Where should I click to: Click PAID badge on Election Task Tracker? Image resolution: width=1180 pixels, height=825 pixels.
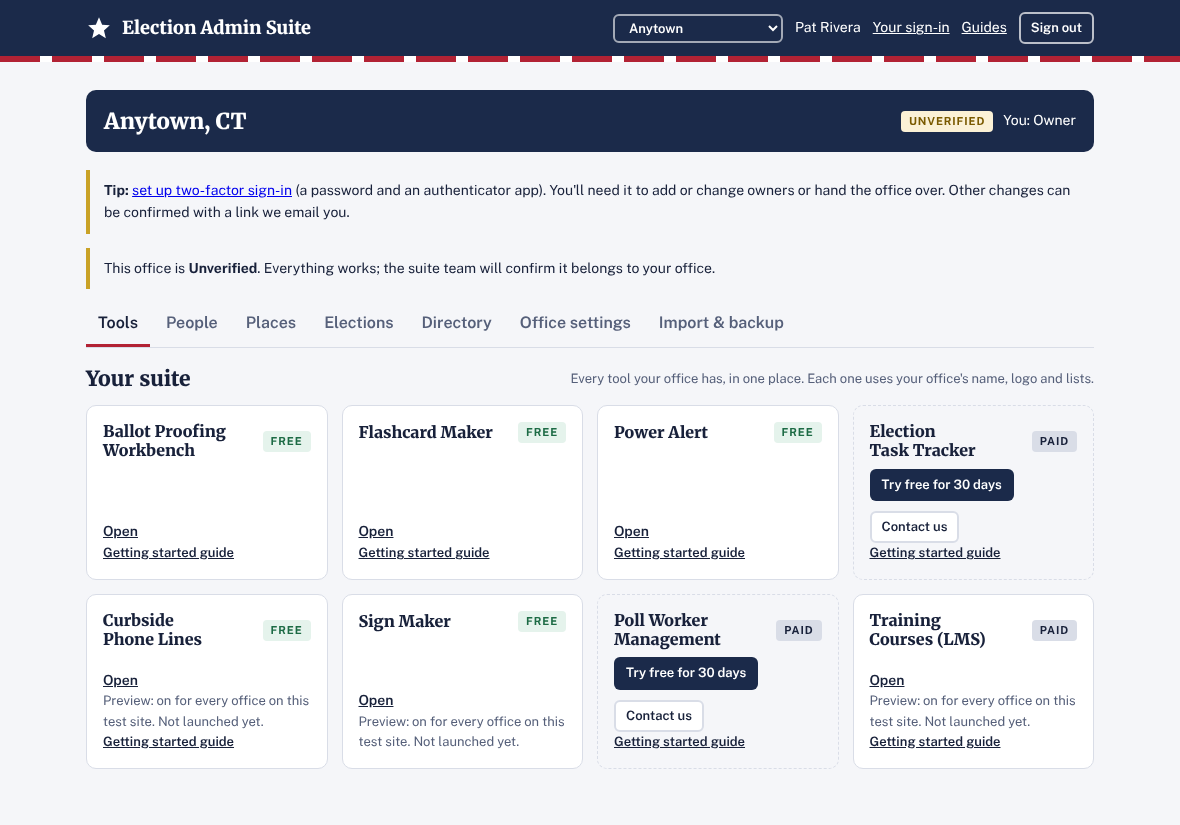[1054, 441]
